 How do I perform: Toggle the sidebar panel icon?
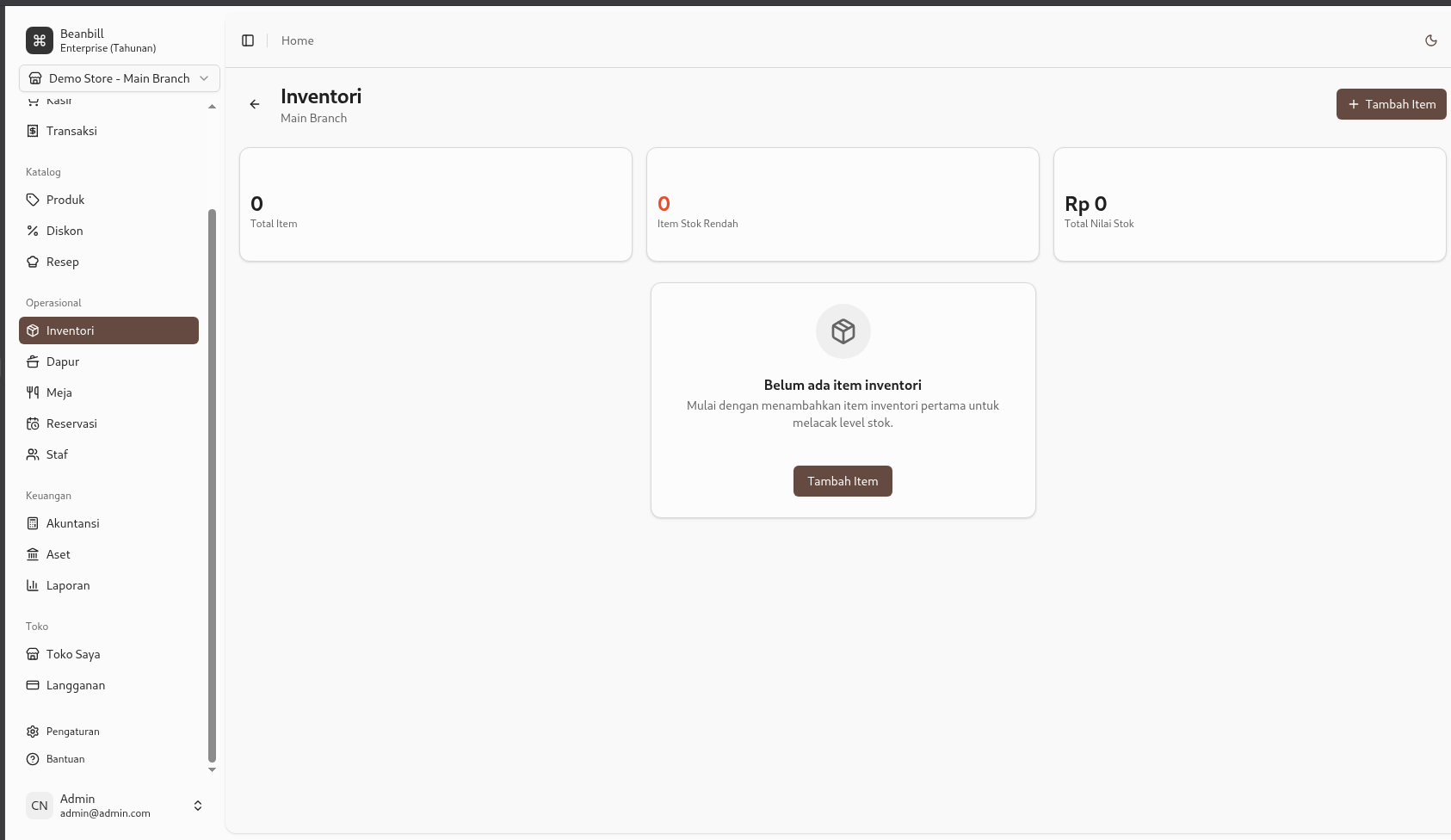point(248,40)
